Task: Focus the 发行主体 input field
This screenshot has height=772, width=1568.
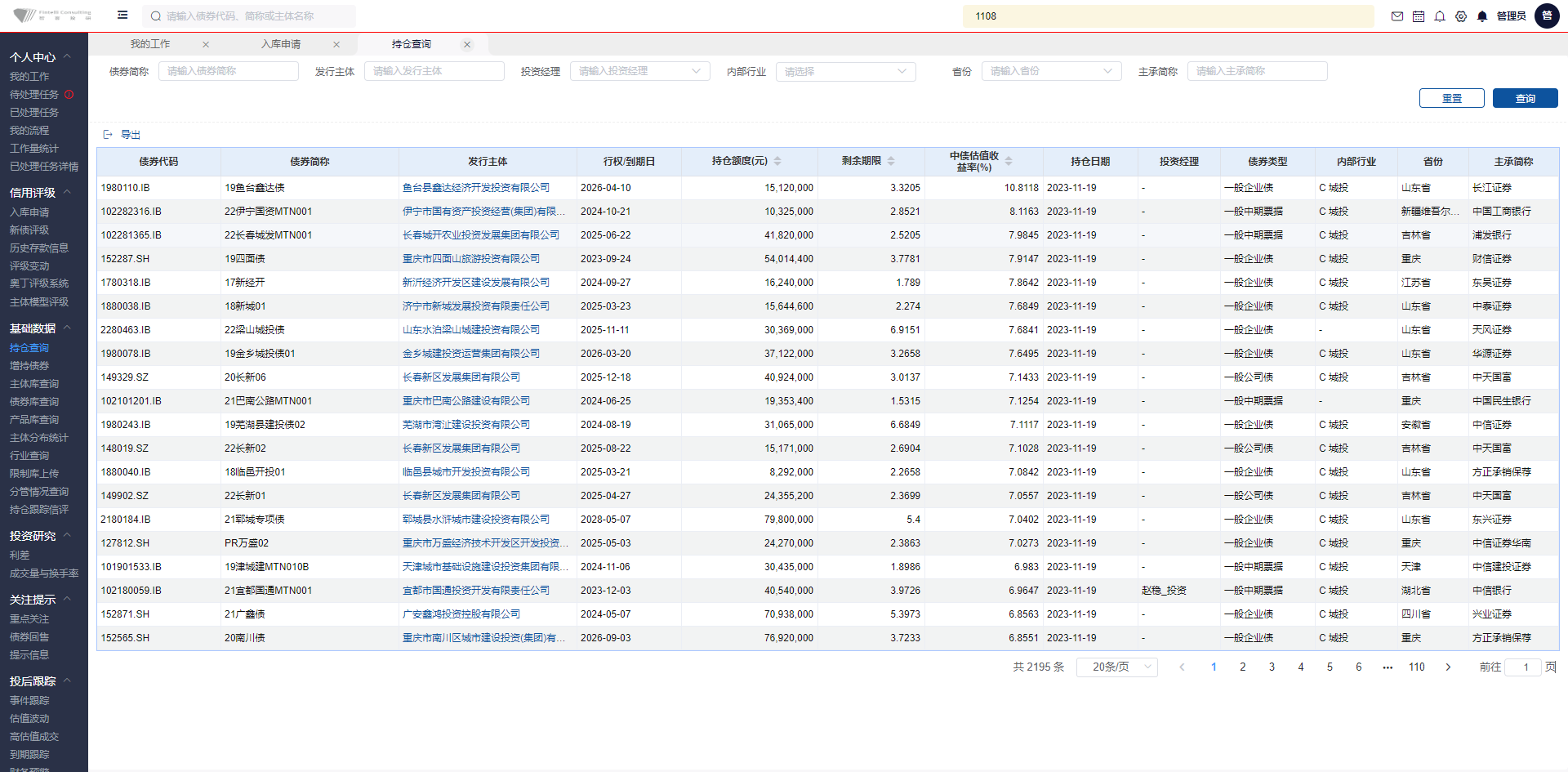Action: pos(434,71)
